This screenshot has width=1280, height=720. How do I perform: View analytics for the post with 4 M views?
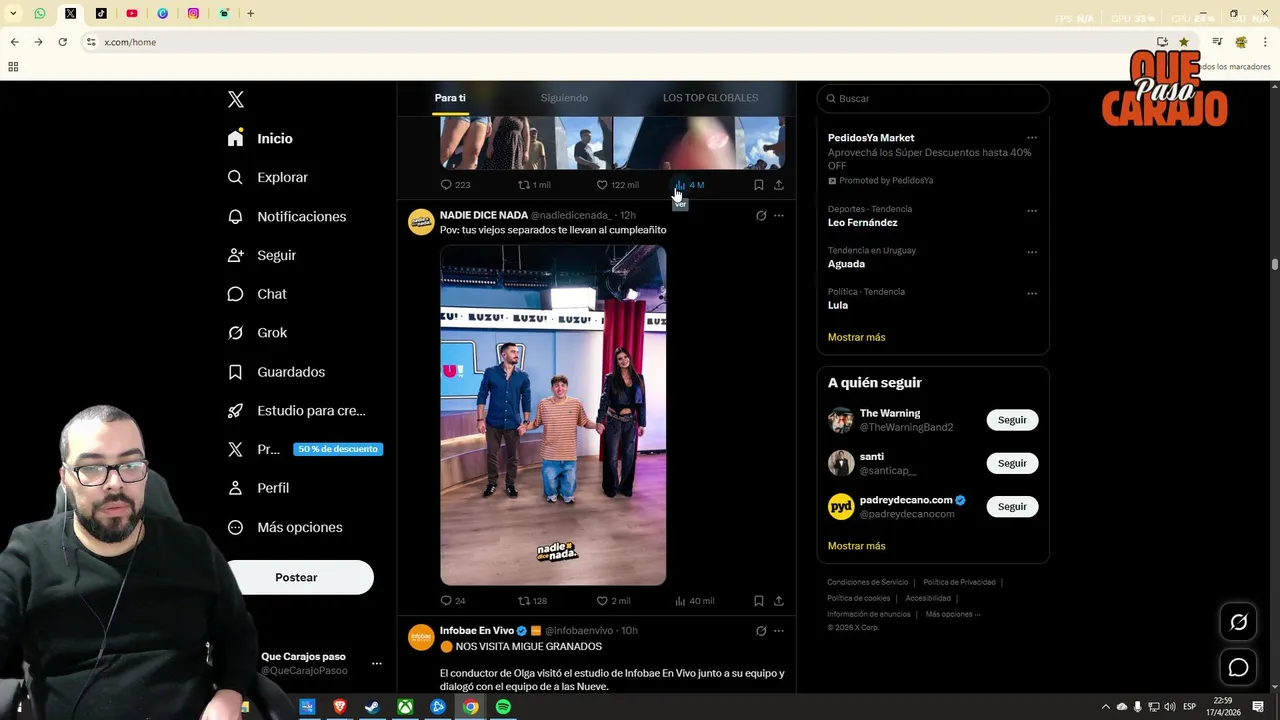pos(690,185)
